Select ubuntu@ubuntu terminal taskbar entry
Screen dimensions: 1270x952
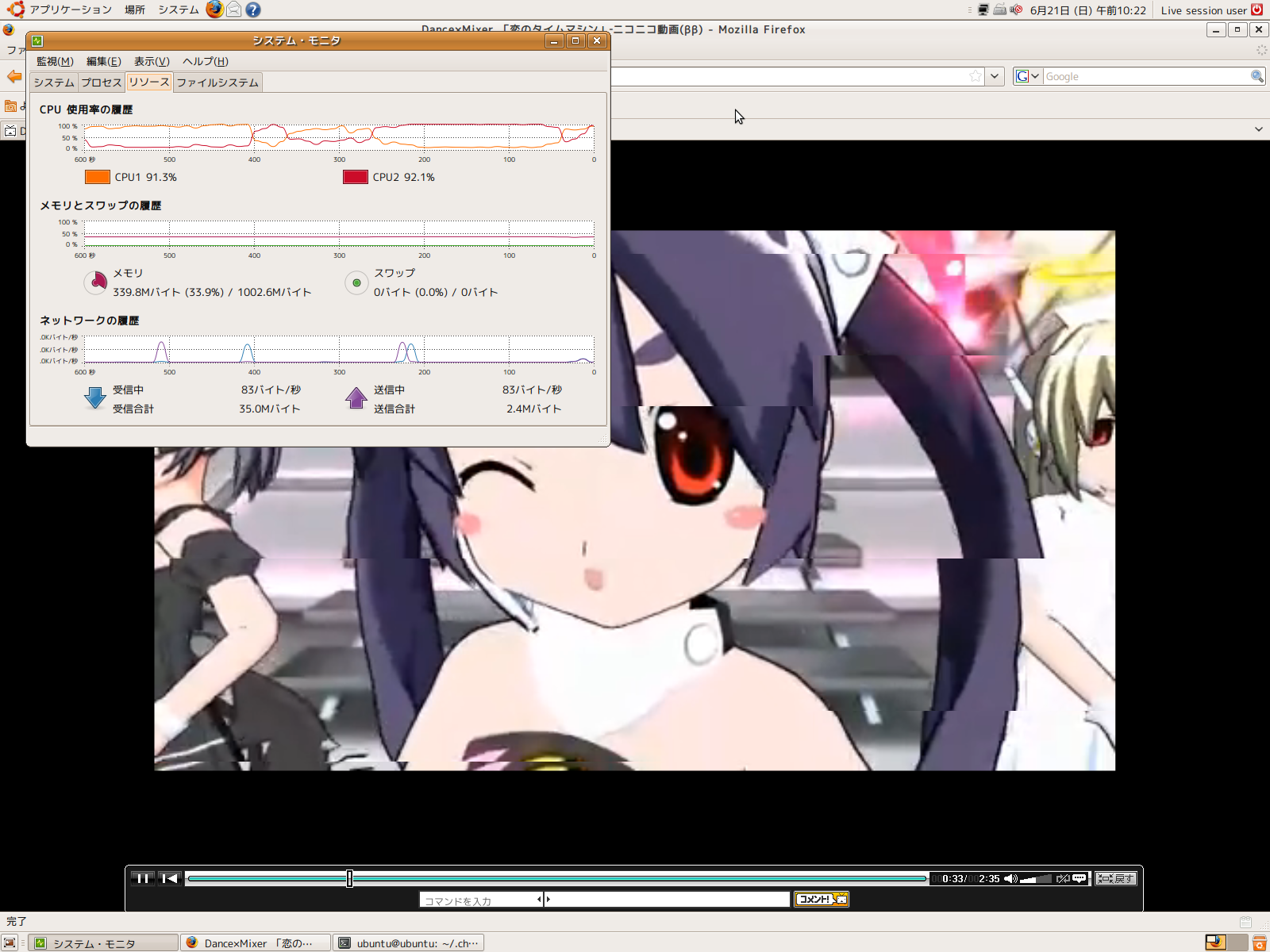click(408, 943)
